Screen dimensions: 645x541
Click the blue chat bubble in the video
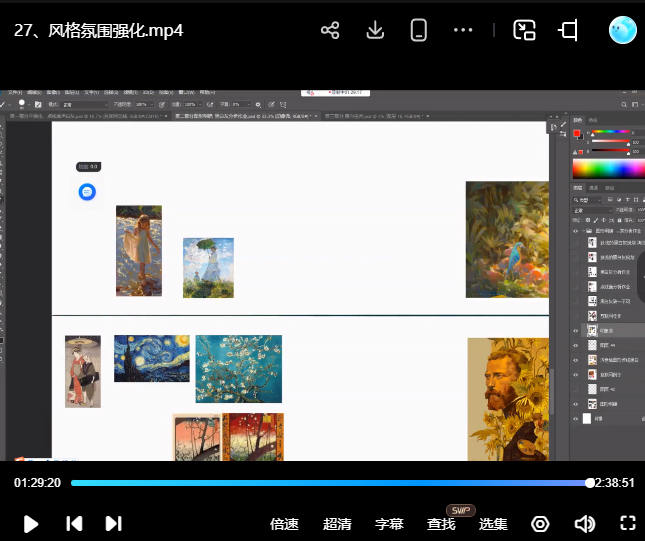pos(88,191)
